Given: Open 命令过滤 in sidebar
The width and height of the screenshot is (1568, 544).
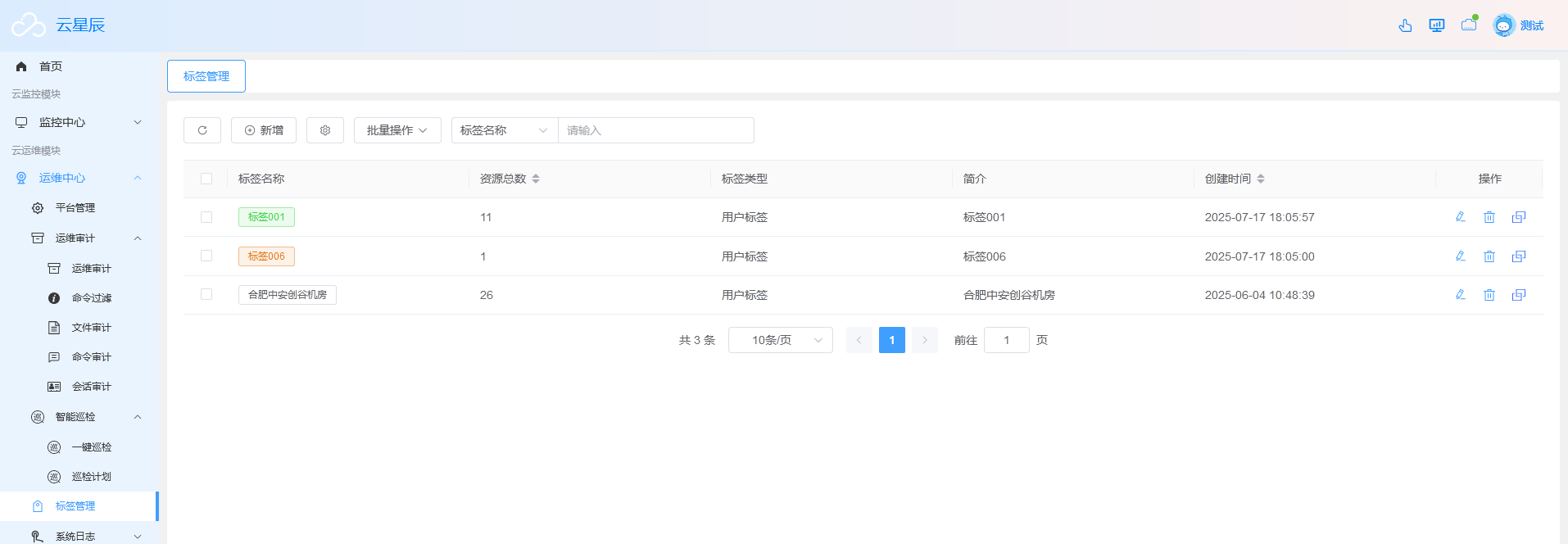Looking at the screenshot, I should (79, 298).
